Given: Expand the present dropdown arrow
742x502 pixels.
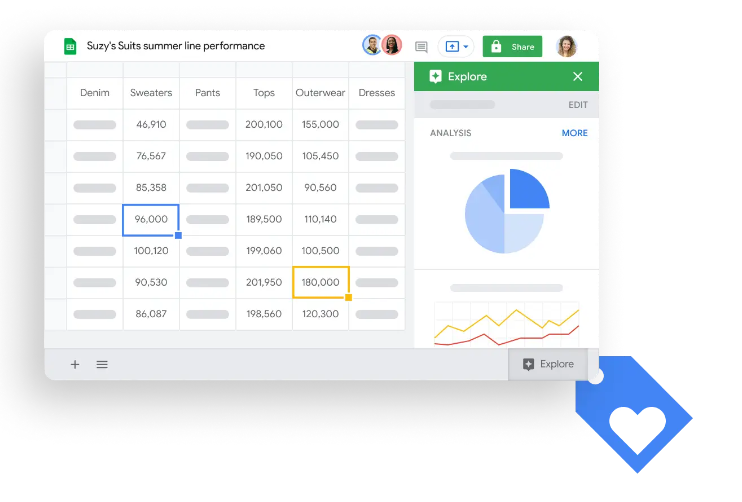Looking at the screenshot, I should (x=465, y=47).
